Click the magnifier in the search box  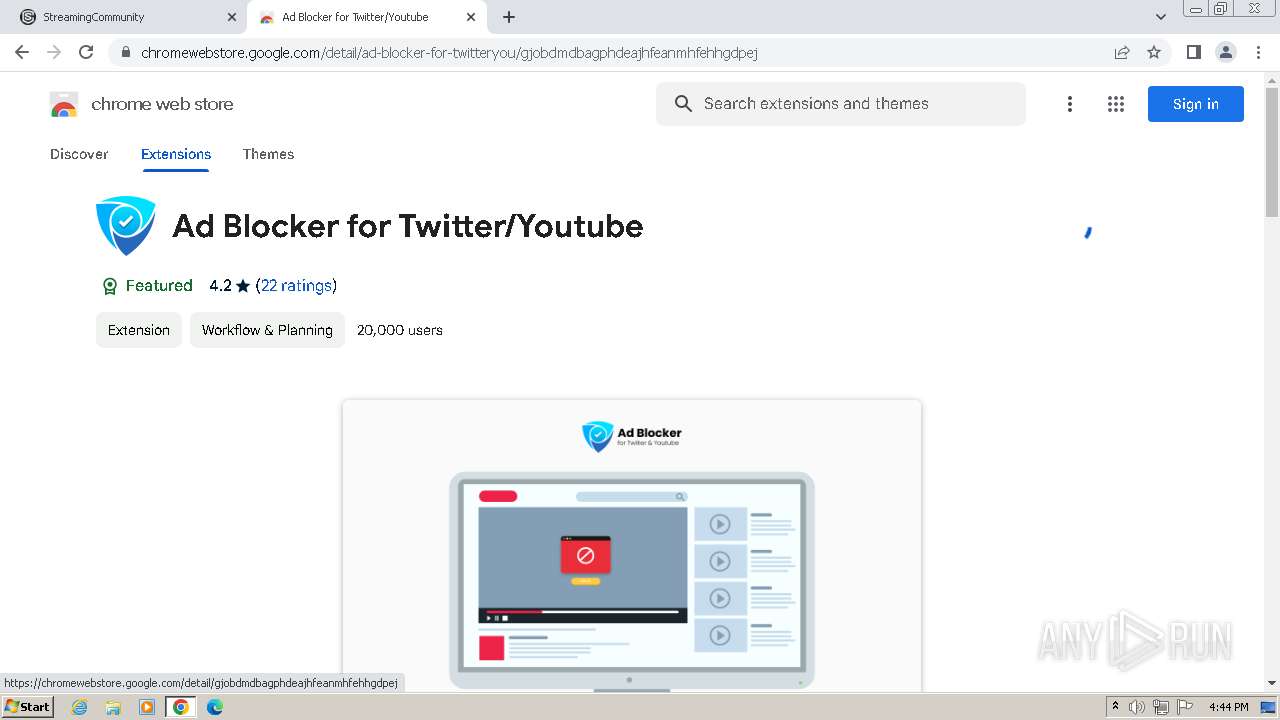[x=683, y=104]
